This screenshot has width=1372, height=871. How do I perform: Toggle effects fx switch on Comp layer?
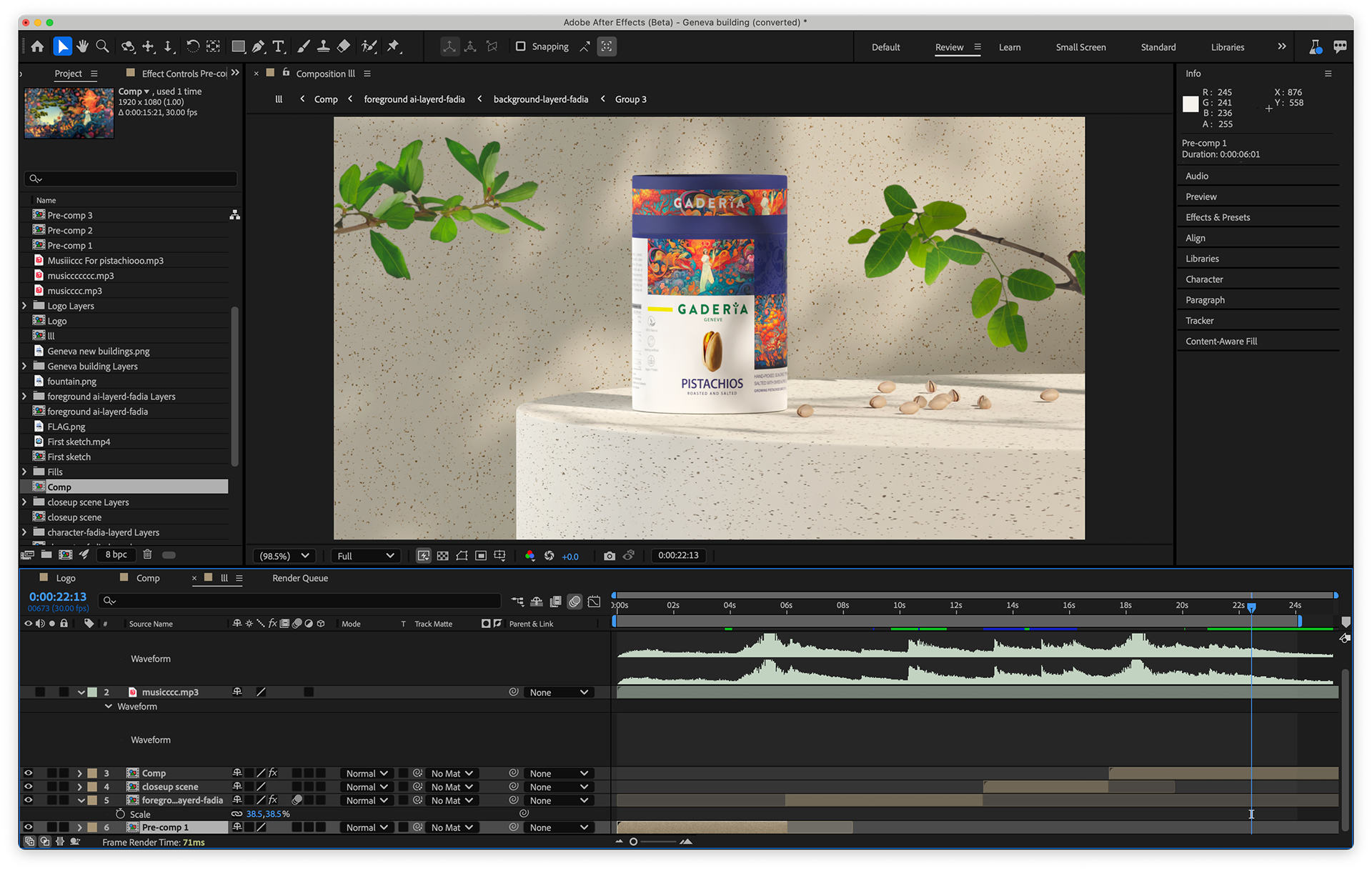pos(273,773)
